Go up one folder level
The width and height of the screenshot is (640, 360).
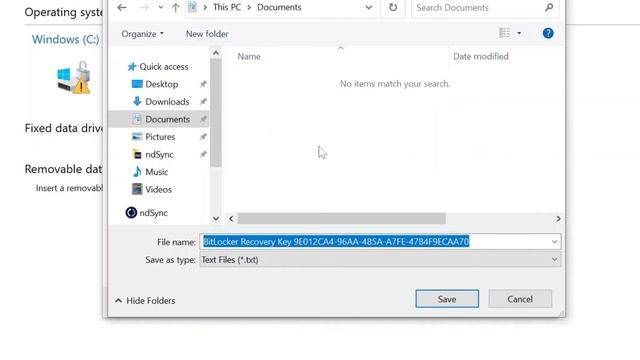pos(176,7)
